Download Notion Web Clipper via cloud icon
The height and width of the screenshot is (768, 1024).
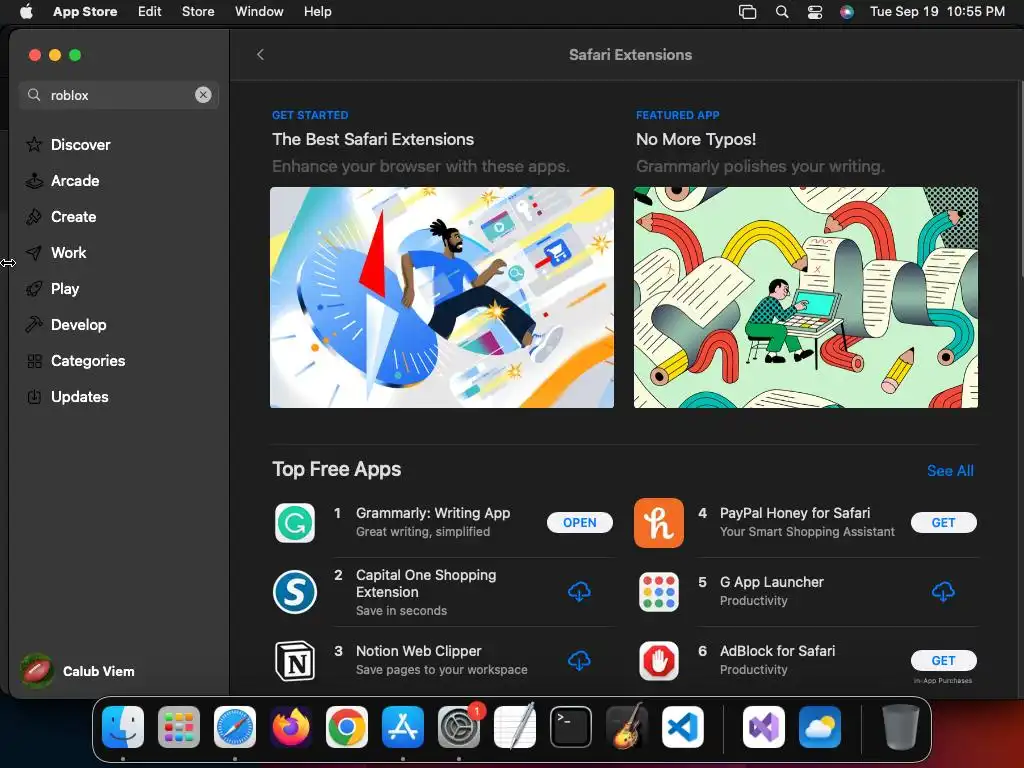tap(579, 660)
